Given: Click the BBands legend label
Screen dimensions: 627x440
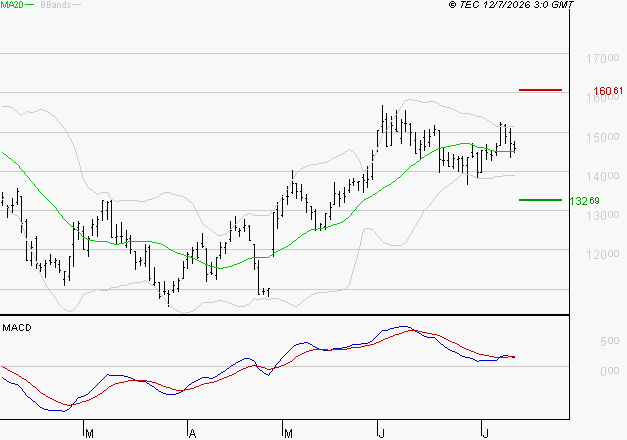Looking at the screenshot, I should point(55,5).
